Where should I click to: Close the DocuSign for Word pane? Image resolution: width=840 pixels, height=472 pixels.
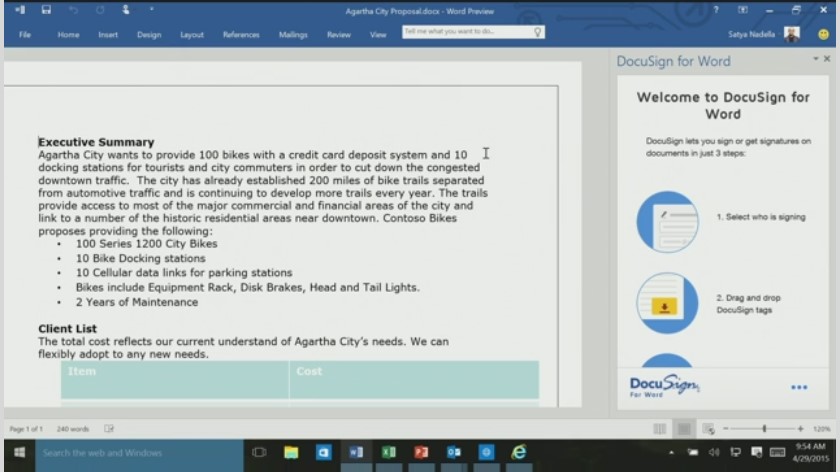827,58
